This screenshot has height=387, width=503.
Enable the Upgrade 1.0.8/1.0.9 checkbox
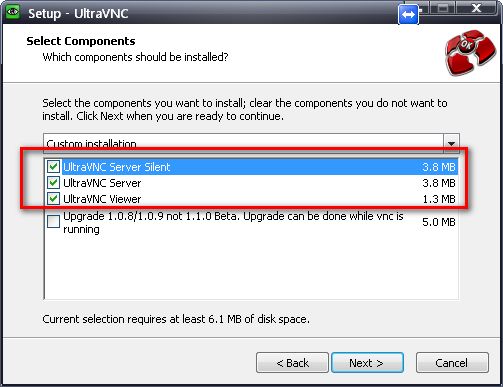[x=53, y=221]
